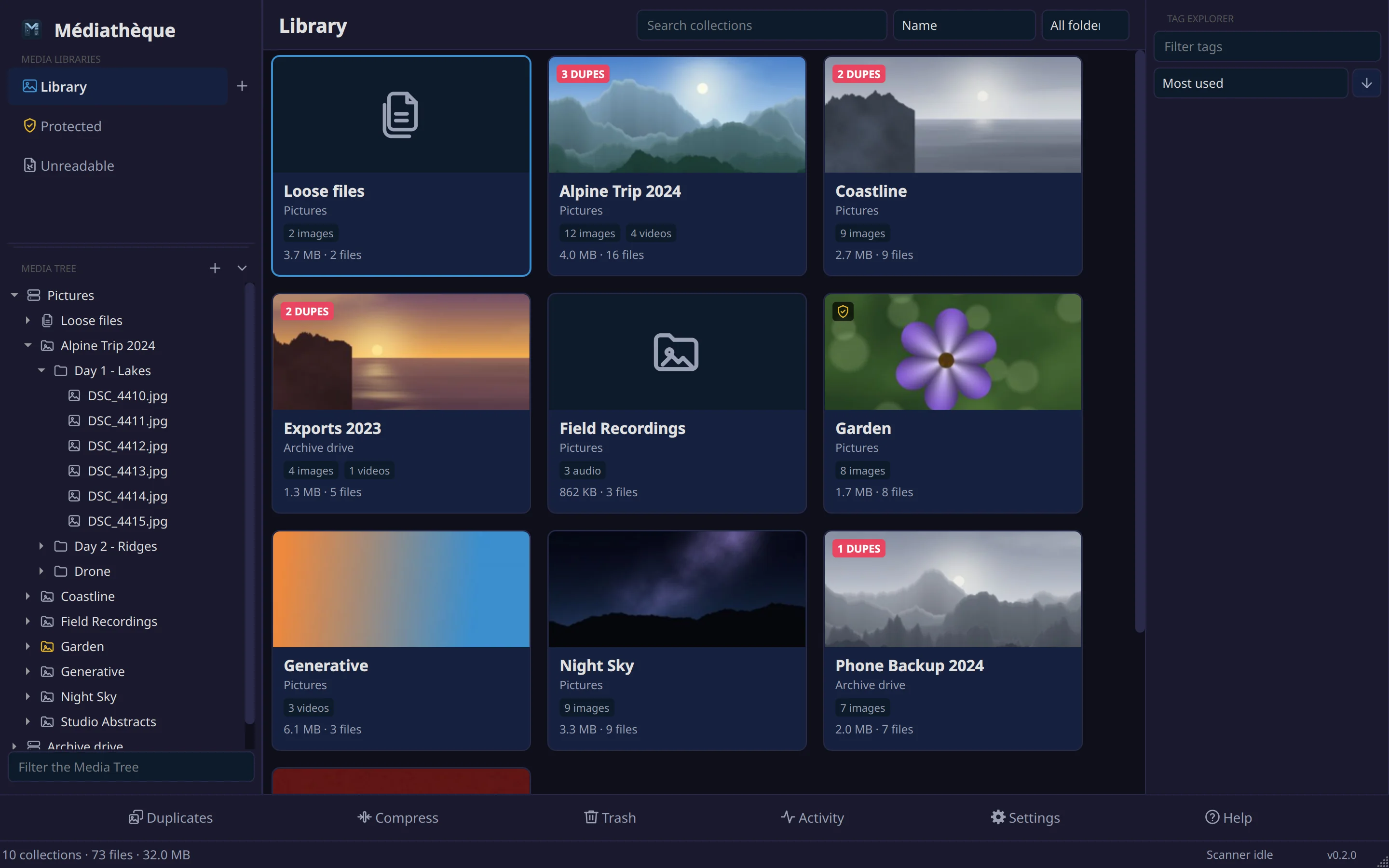Screen dimensions: 1389x868
Task: Click the yellow Garden collection icon in tree
Action: (48, 646)
